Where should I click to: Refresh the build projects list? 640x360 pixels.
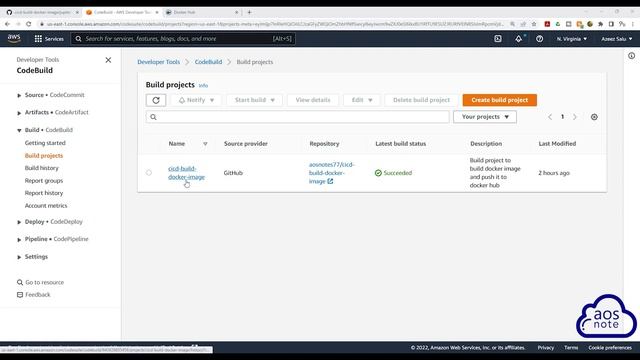pyautogui.click(x=156, y=100)
